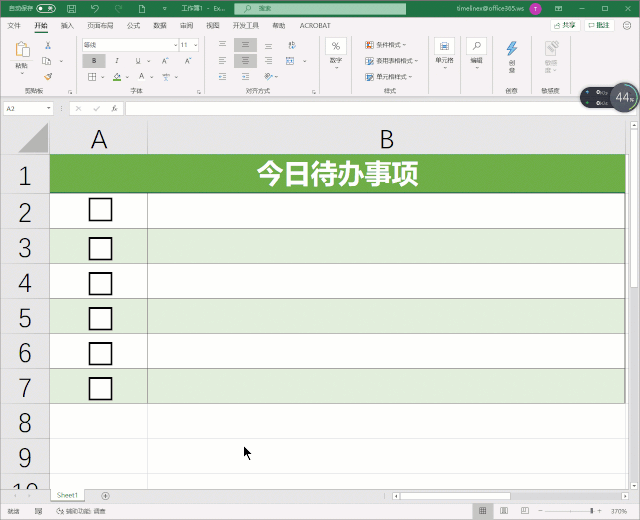Open the font color dropdown arrow

coord(151,77)
